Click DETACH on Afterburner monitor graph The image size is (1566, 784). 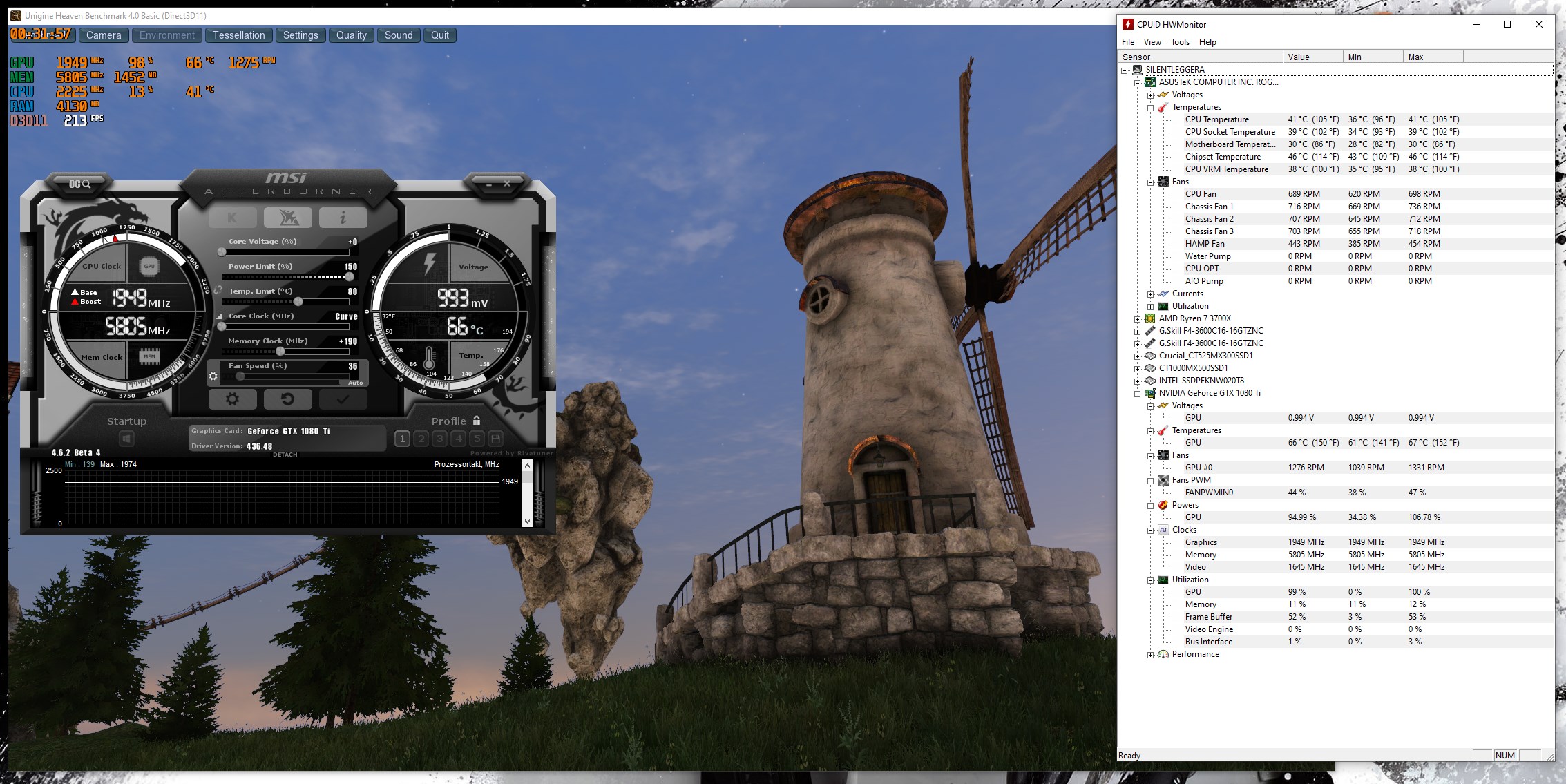click(x=285, y=455)
